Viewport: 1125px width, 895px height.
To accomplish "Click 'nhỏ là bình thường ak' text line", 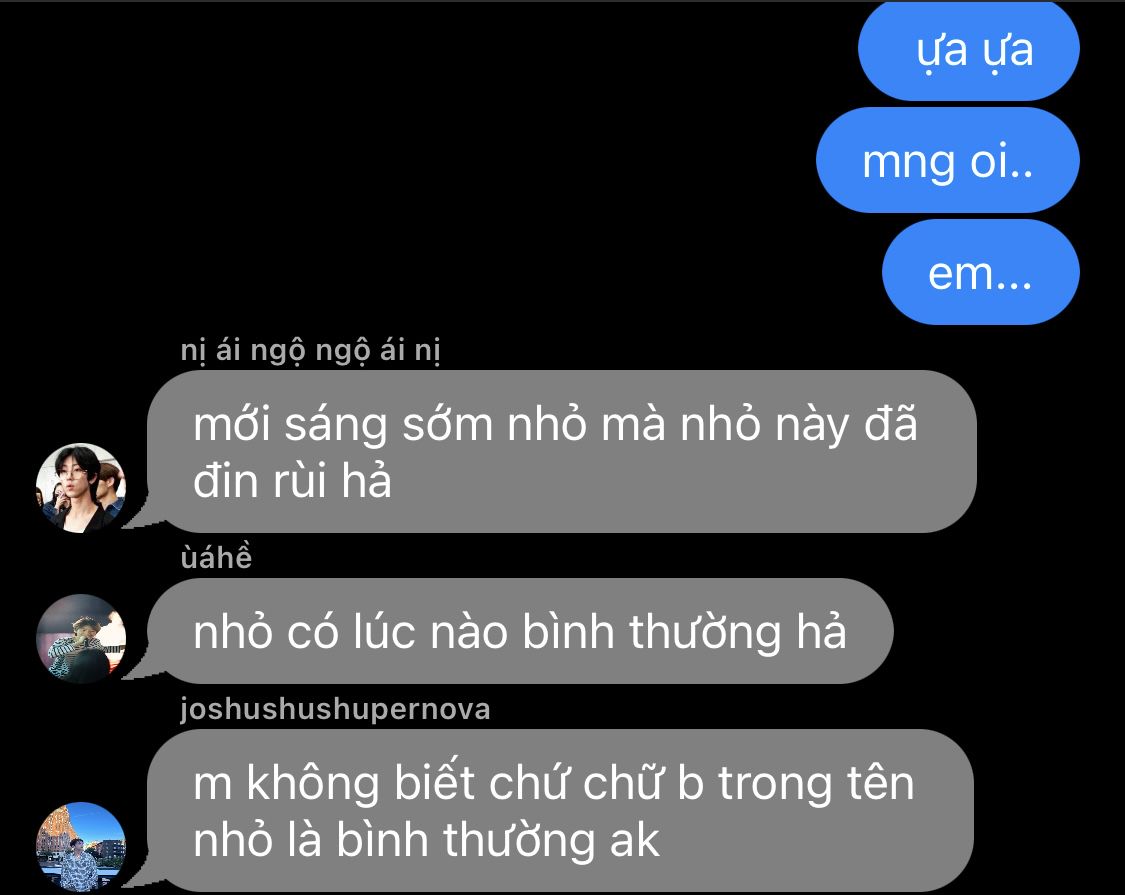I will coord(426,840).
